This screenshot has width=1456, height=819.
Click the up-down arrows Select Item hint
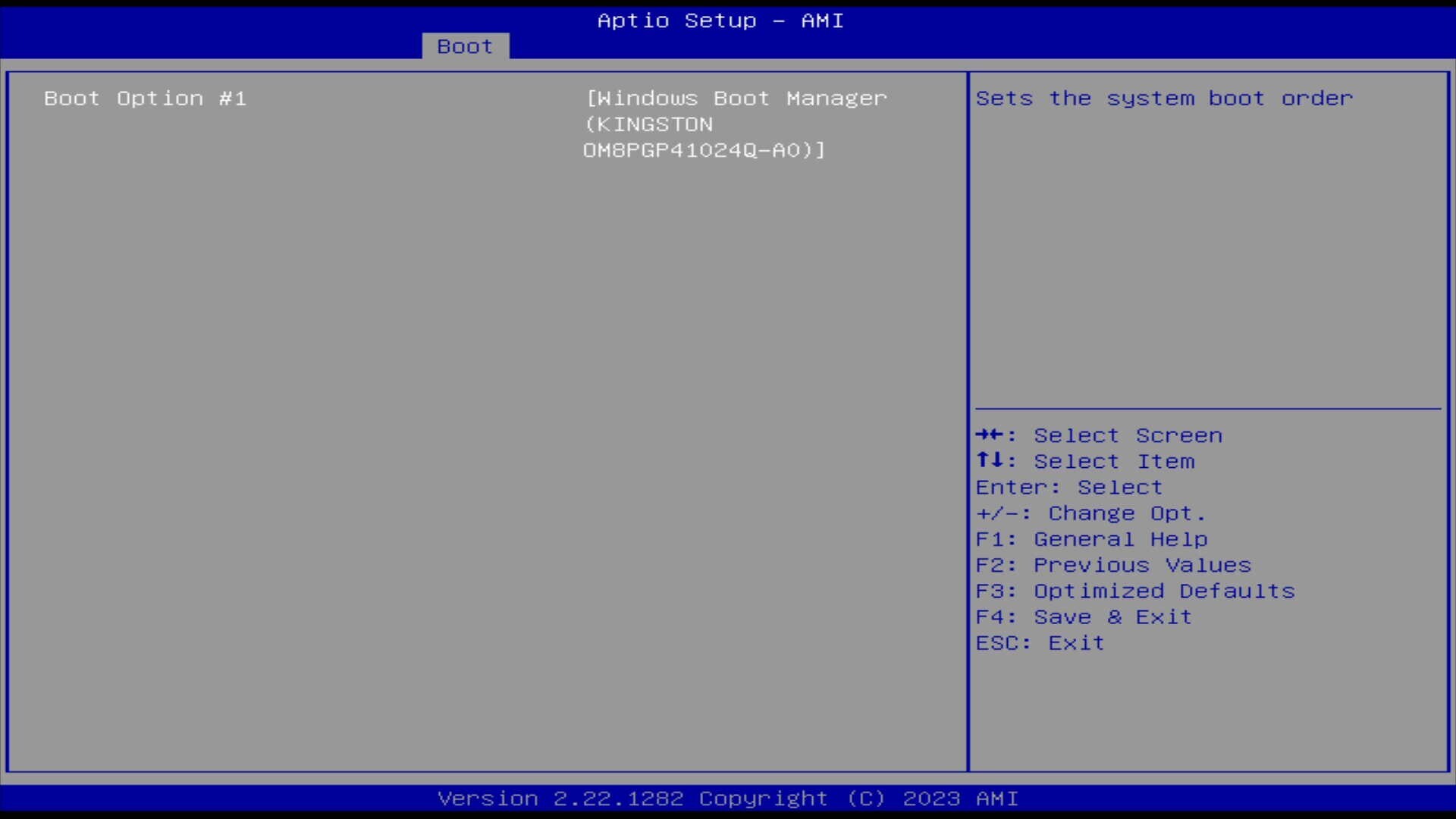coord(1085,461)
